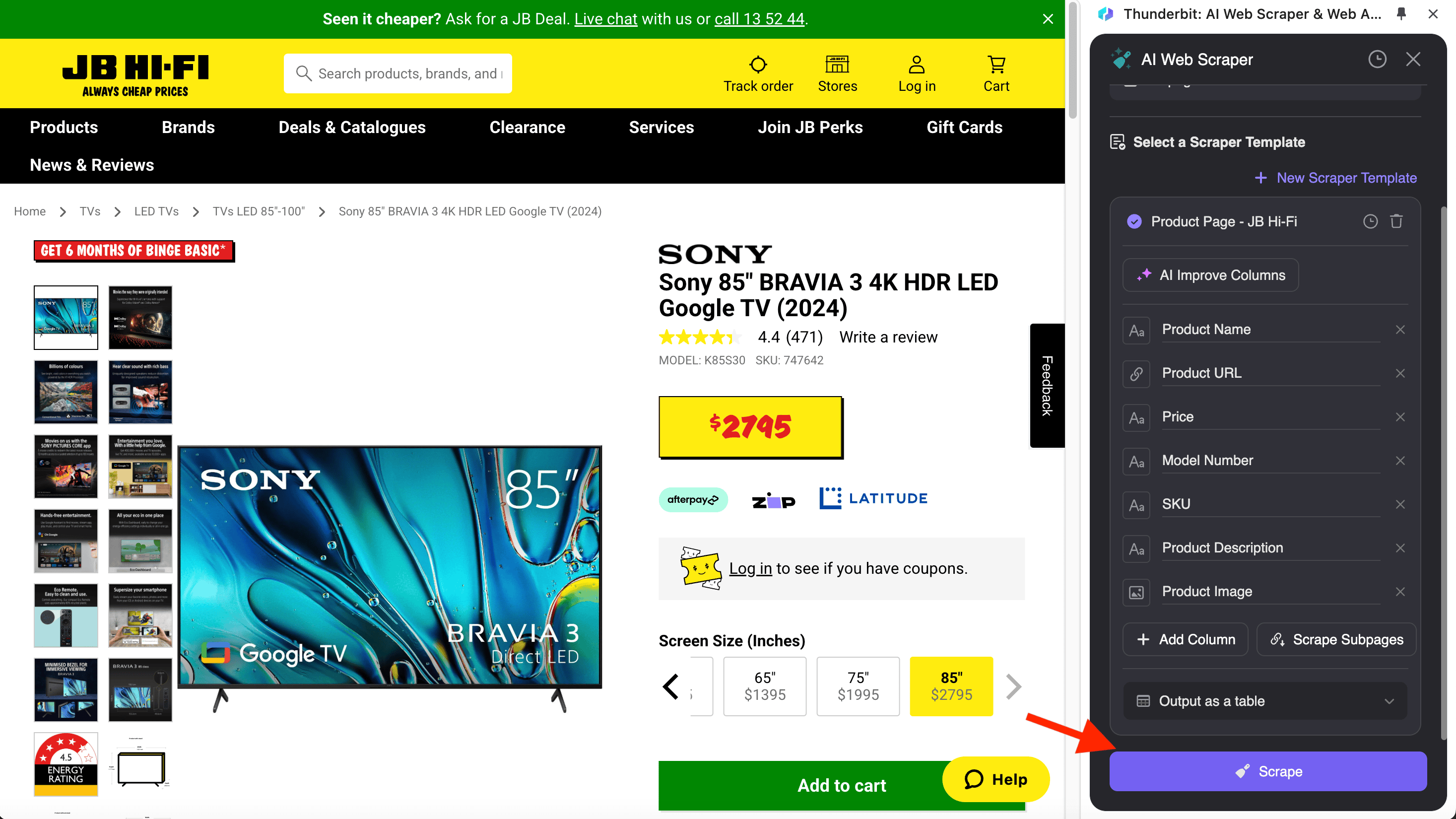This screenshot has height=819, width=1456.
Task: Select the 75" screen size option
Action: pos(858,686)
